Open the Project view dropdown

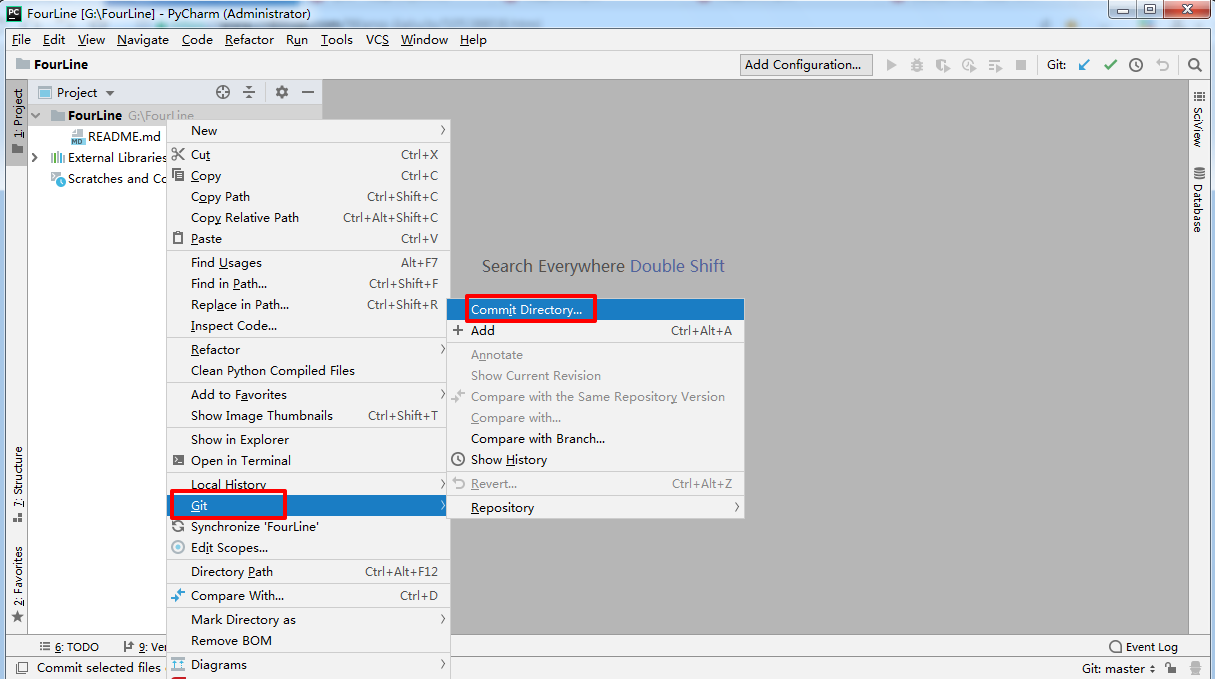[x=77, y=92]
